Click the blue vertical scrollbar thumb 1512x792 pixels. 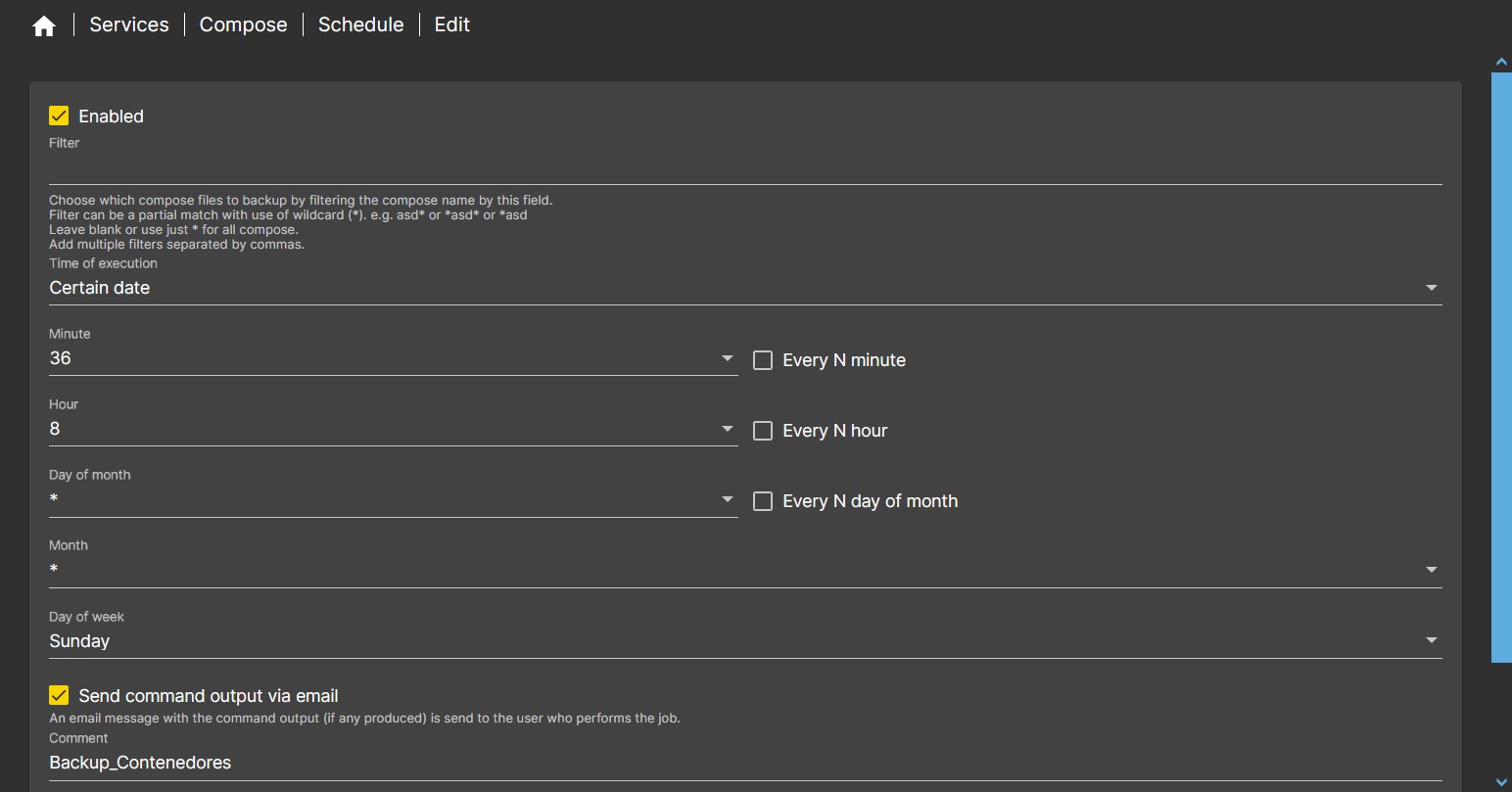click(x=1501, y=367)
